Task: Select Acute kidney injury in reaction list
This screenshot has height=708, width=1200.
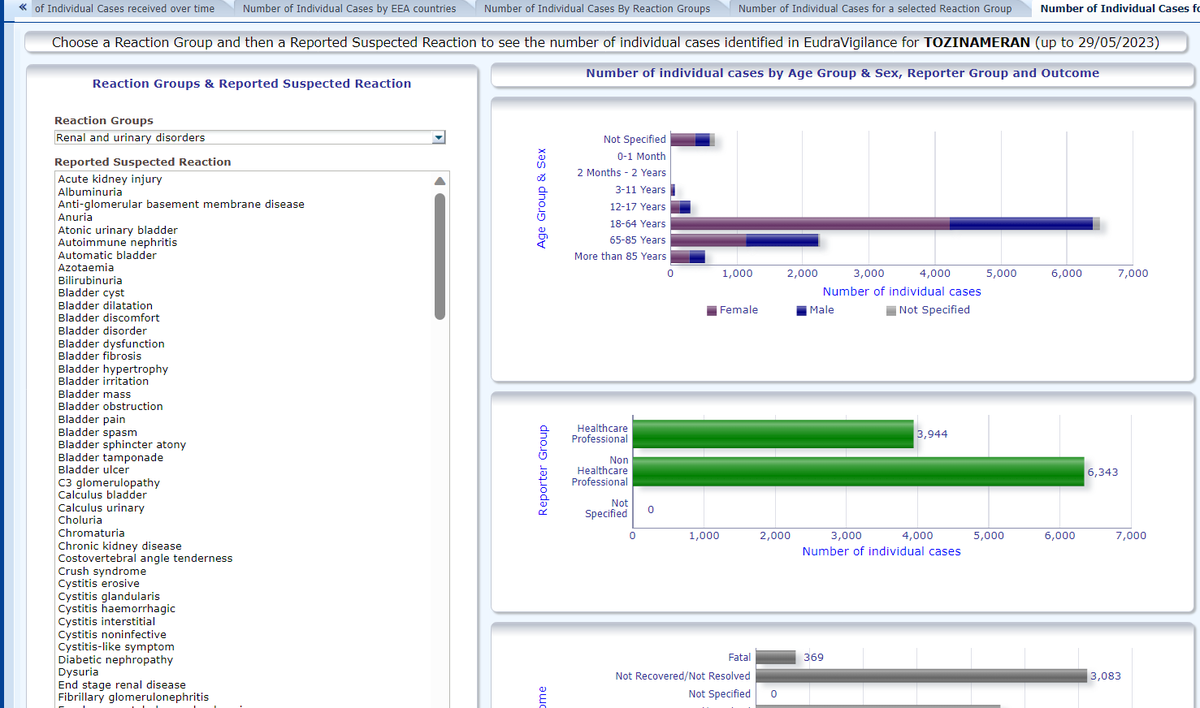Action: pyautogui.click(x=110, y=179)
